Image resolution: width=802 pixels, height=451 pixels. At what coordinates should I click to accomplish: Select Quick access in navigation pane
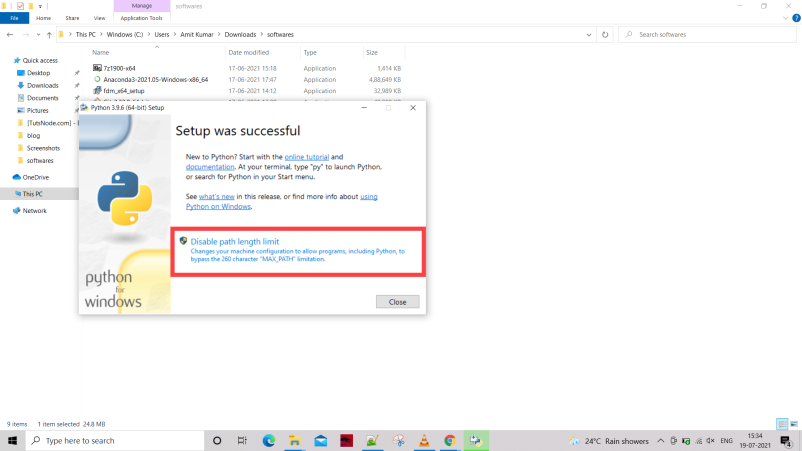click(x=40, y=60)
